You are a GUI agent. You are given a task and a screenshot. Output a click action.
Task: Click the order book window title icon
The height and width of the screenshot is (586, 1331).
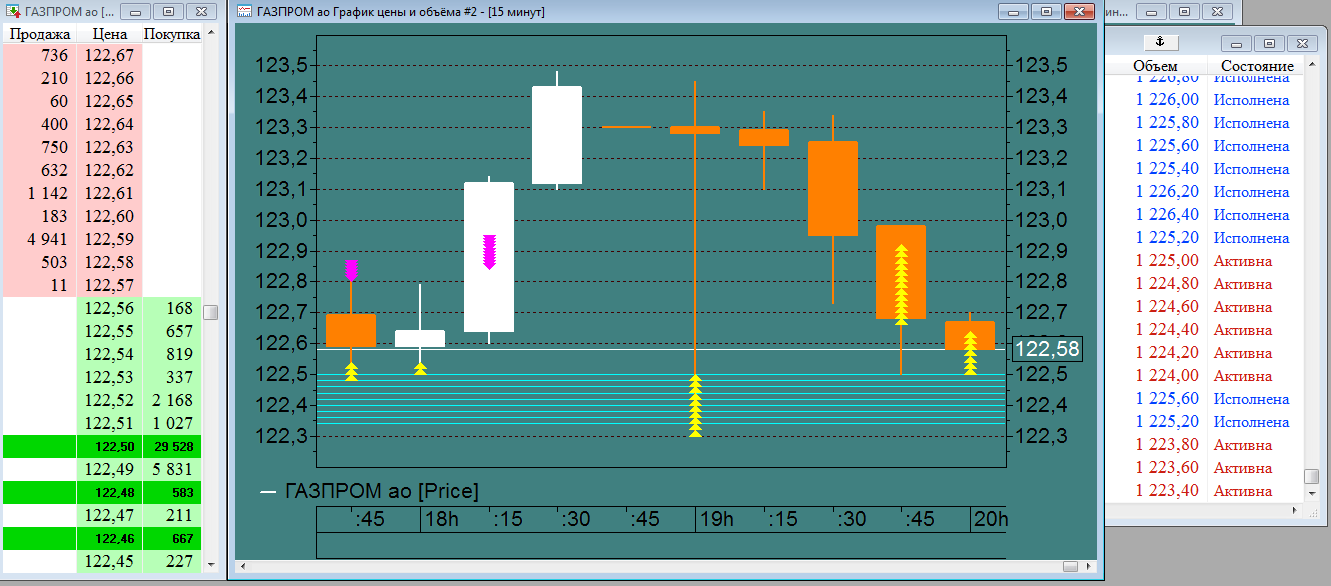(x=13, y=11)
